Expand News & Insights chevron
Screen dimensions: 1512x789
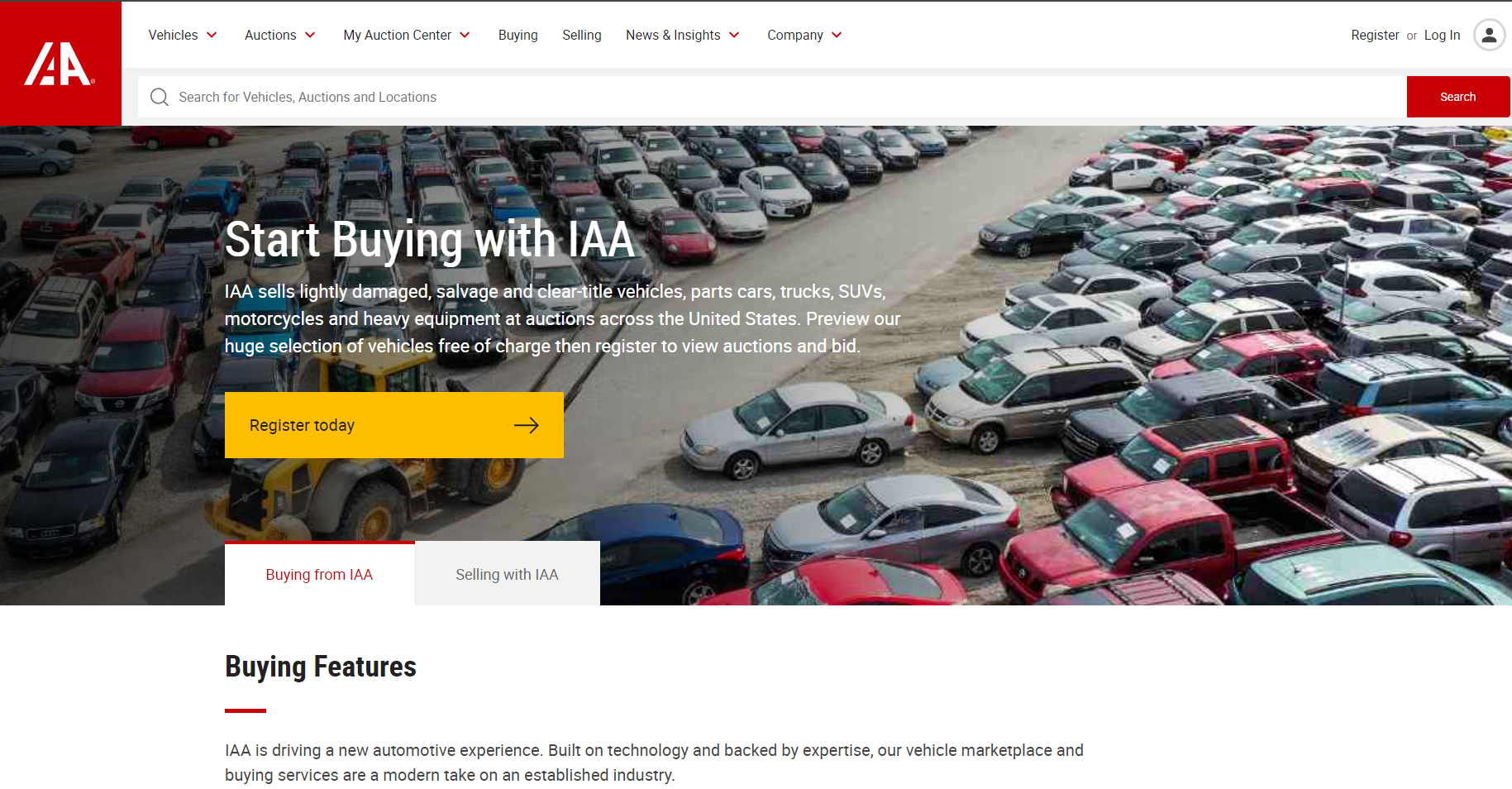coord(734,35)
